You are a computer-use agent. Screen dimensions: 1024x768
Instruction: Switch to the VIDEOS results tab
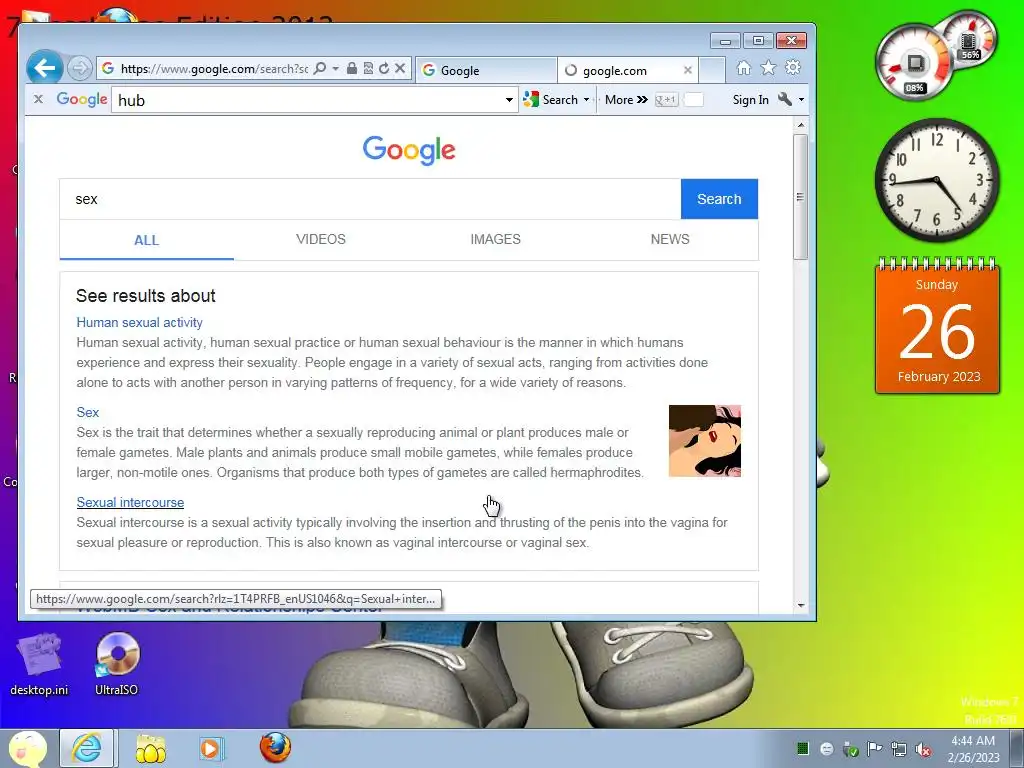[x=321, y=239]
